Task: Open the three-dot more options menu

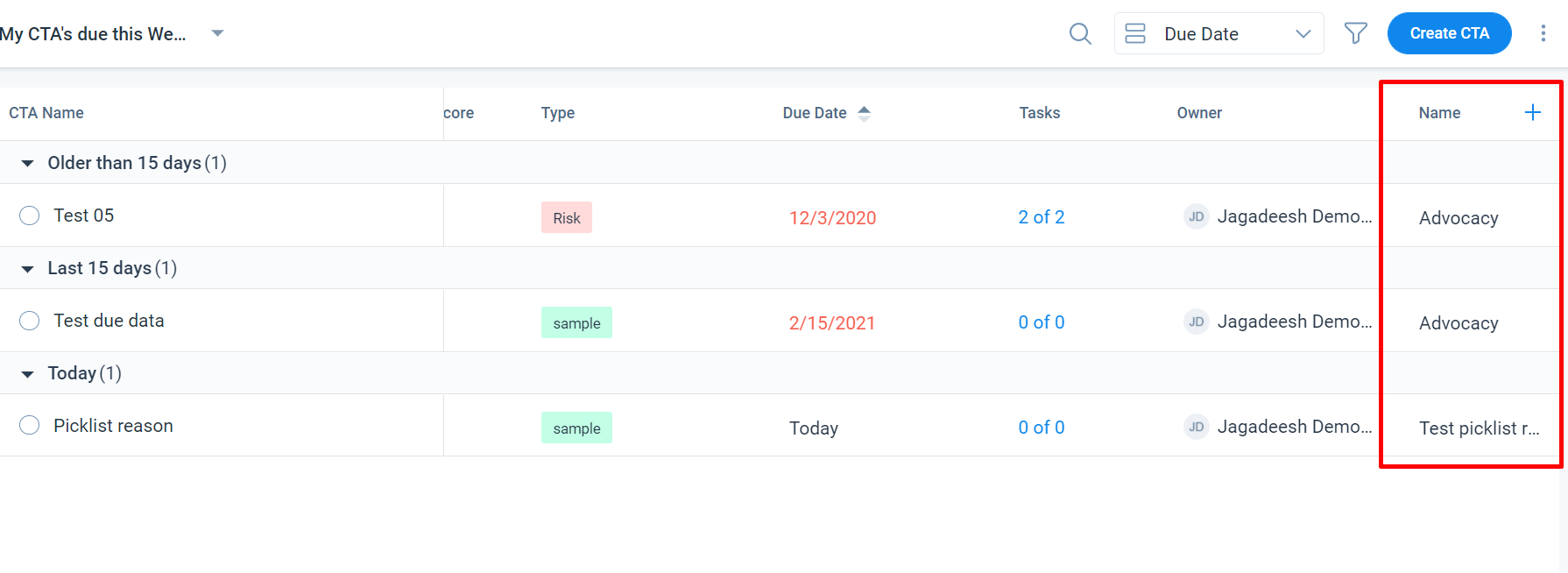Action: [x=1543, y=33]
